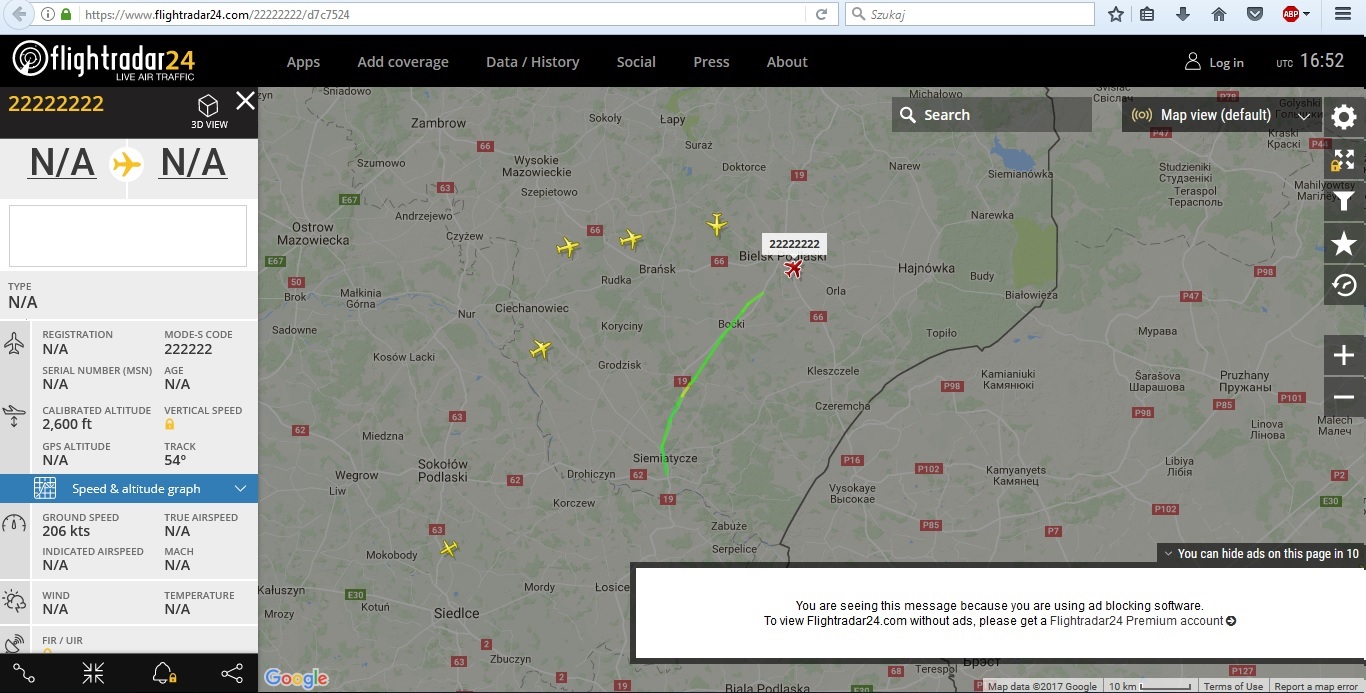Open the Map view (default) dropdown
Screen dimensions: 1366x693
[x=1222, y=115]
